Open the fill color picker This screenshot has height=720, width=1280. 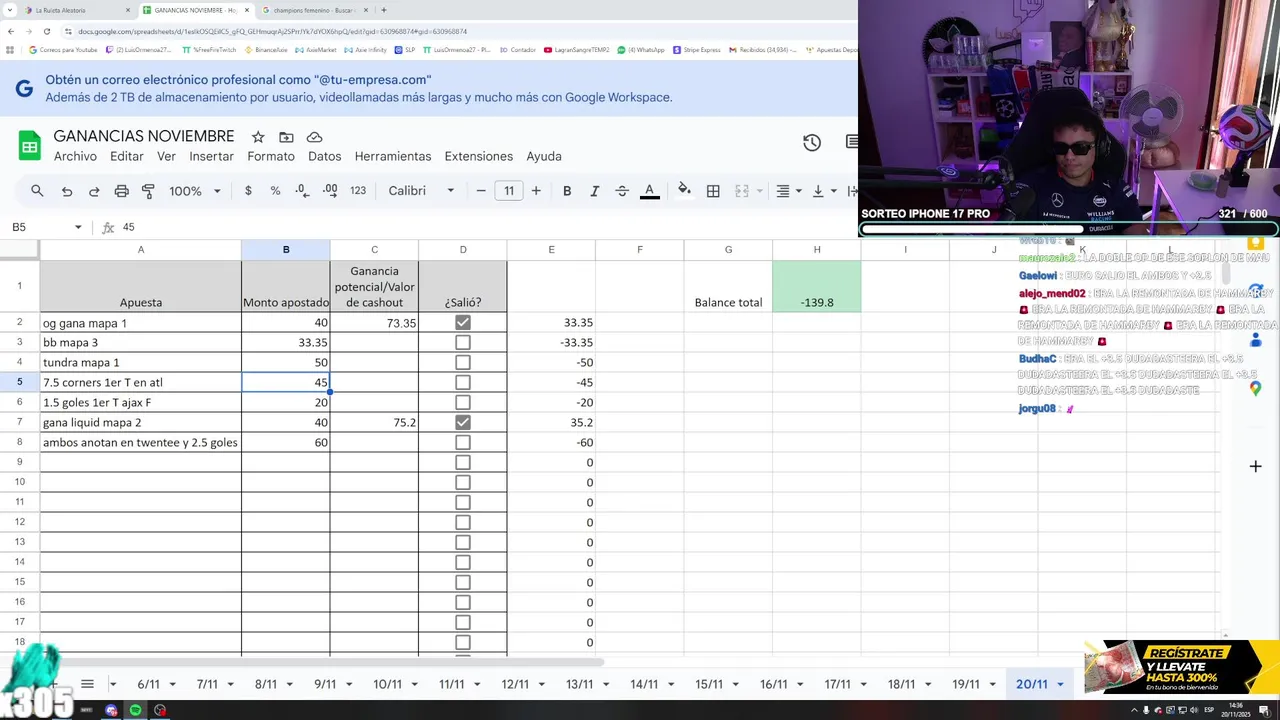[x=684, y=191]
